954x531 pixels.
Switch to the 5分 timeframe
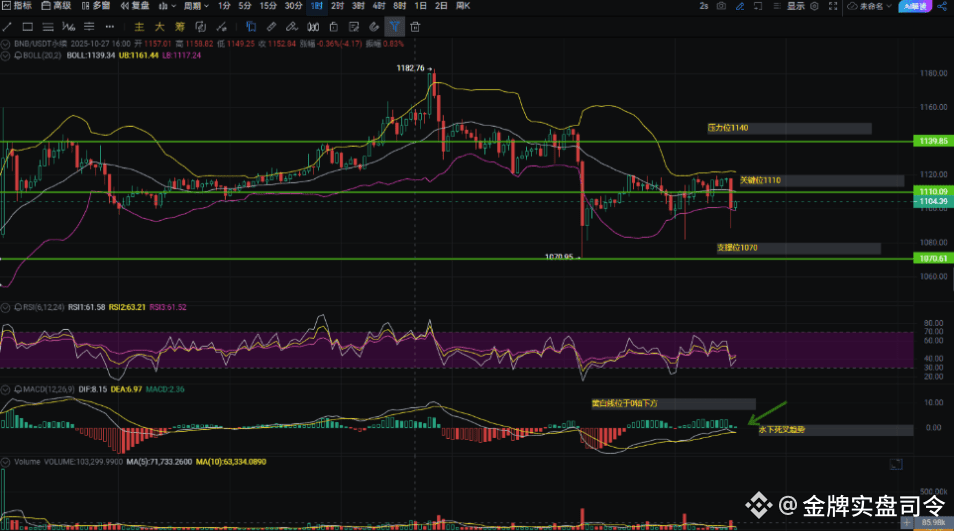245,5
